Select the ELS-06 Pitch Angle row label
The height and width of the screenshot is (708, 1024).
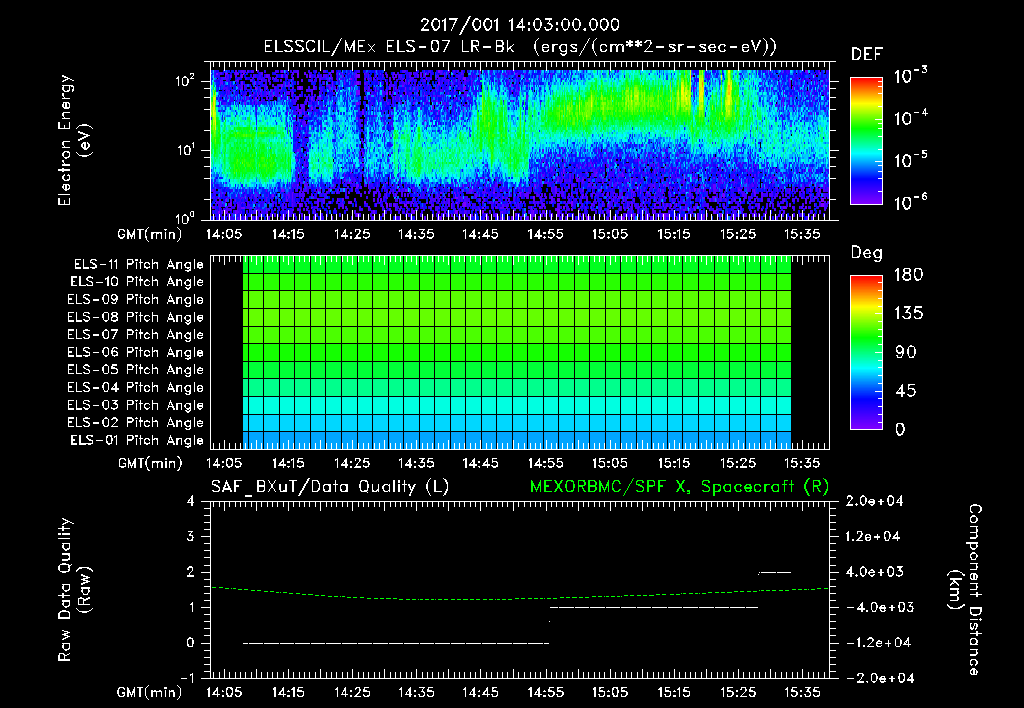coord(135,353)
